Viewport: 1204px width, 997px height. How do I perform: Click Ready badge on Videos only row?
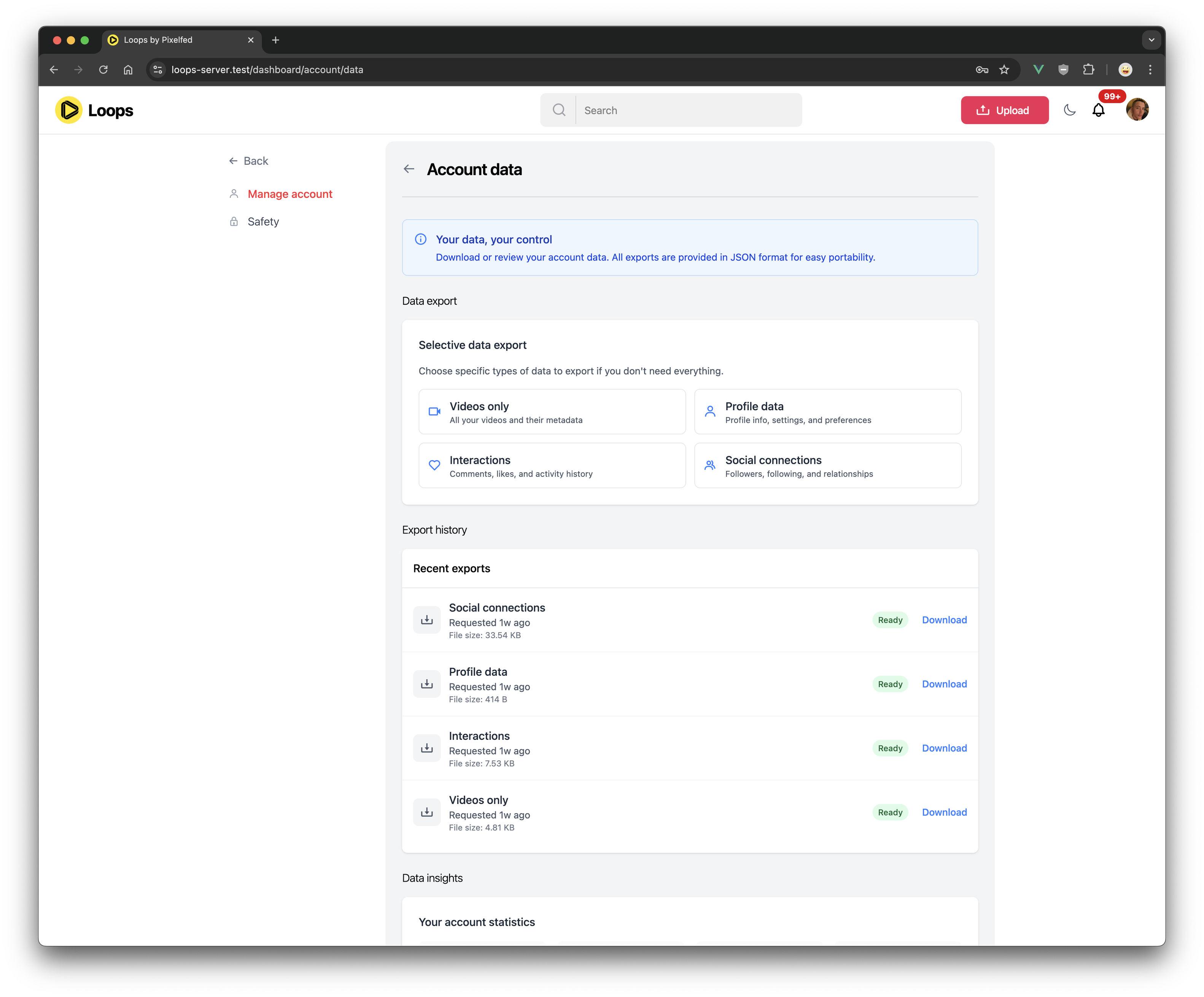click(891, 813)
